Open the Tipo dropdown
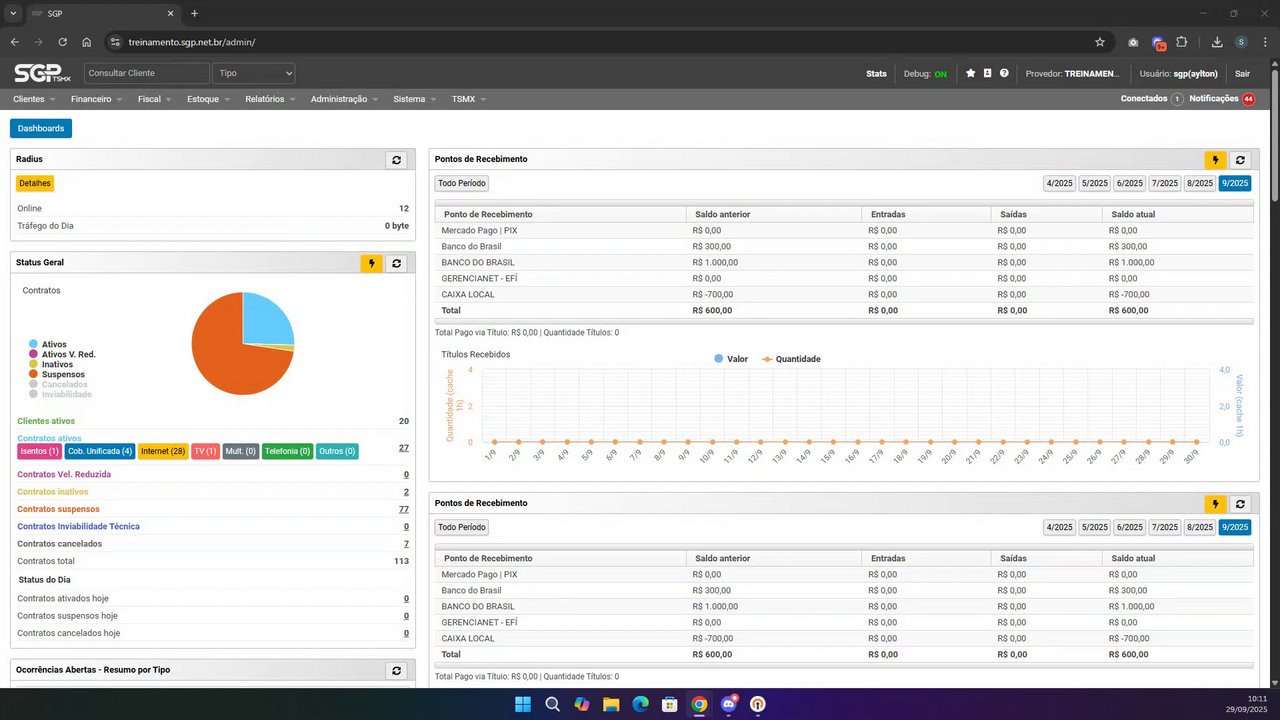This screenshot has width=1280, height=720. [x=254, y=73]
